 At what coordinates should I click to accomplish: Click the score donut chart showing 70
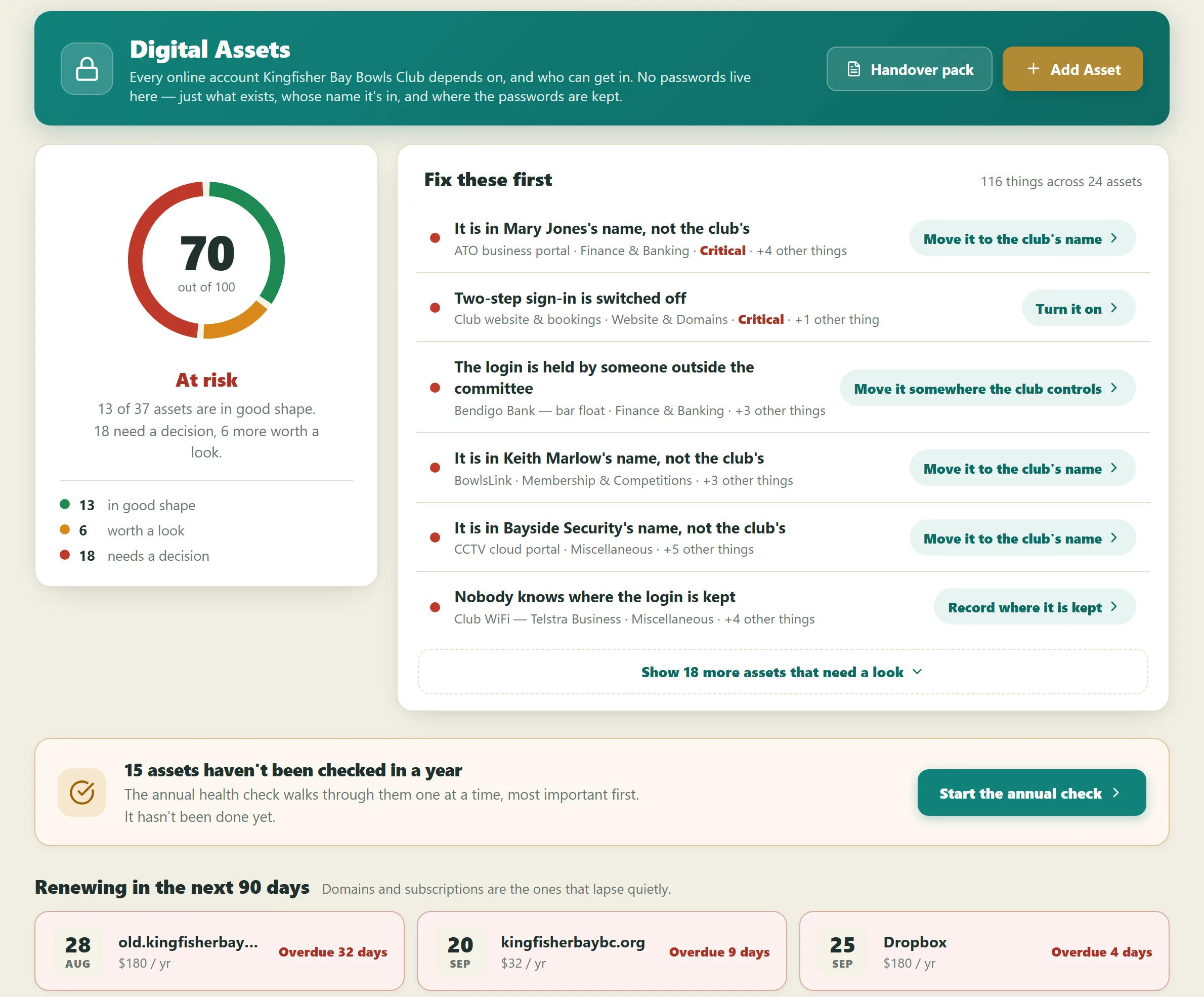pyautogui.click(x=206, y=260)
